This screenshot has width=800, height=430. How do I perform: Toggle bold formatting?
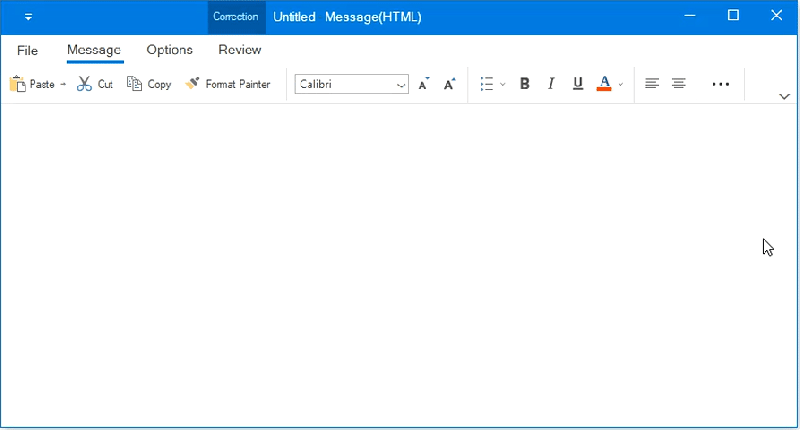(524, 84)
